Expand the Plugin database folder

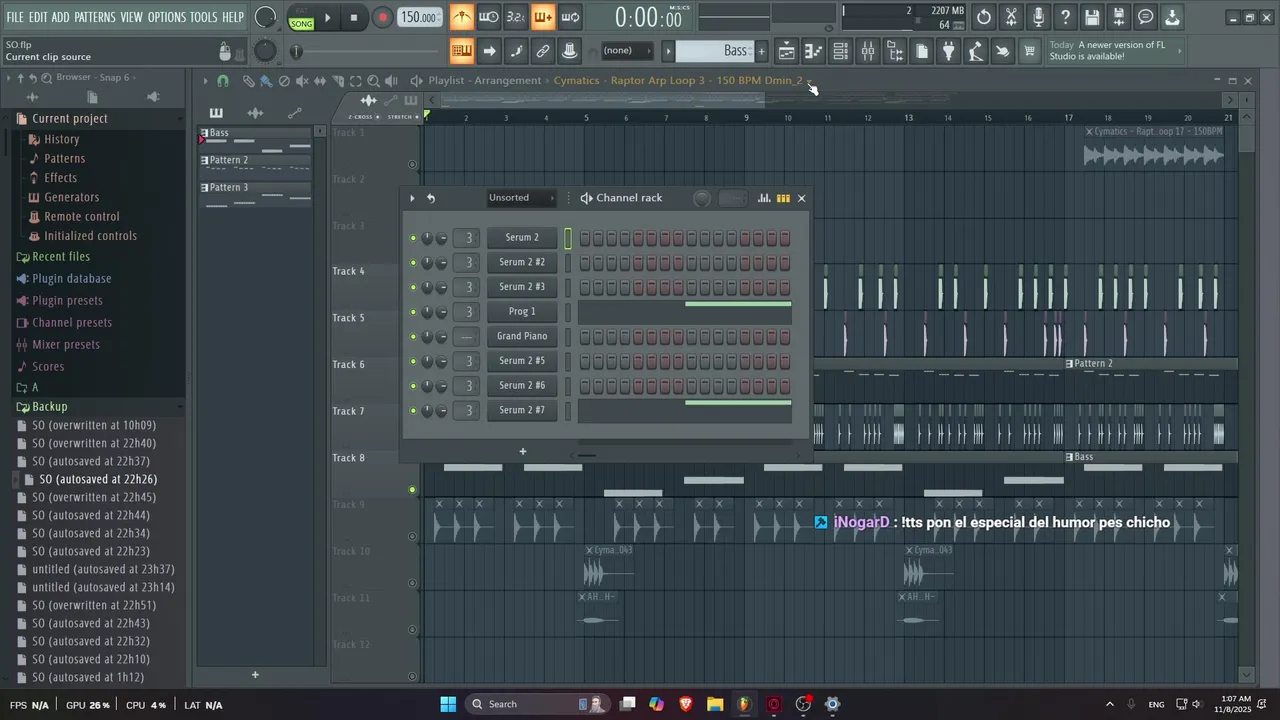pyautogui.click(x=71, y=279)
